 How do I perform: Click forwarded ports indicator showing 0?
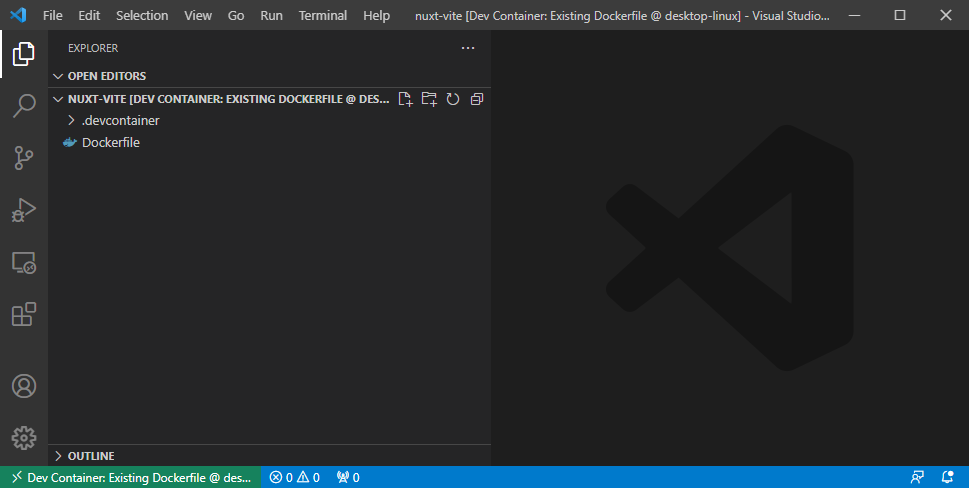348,477
